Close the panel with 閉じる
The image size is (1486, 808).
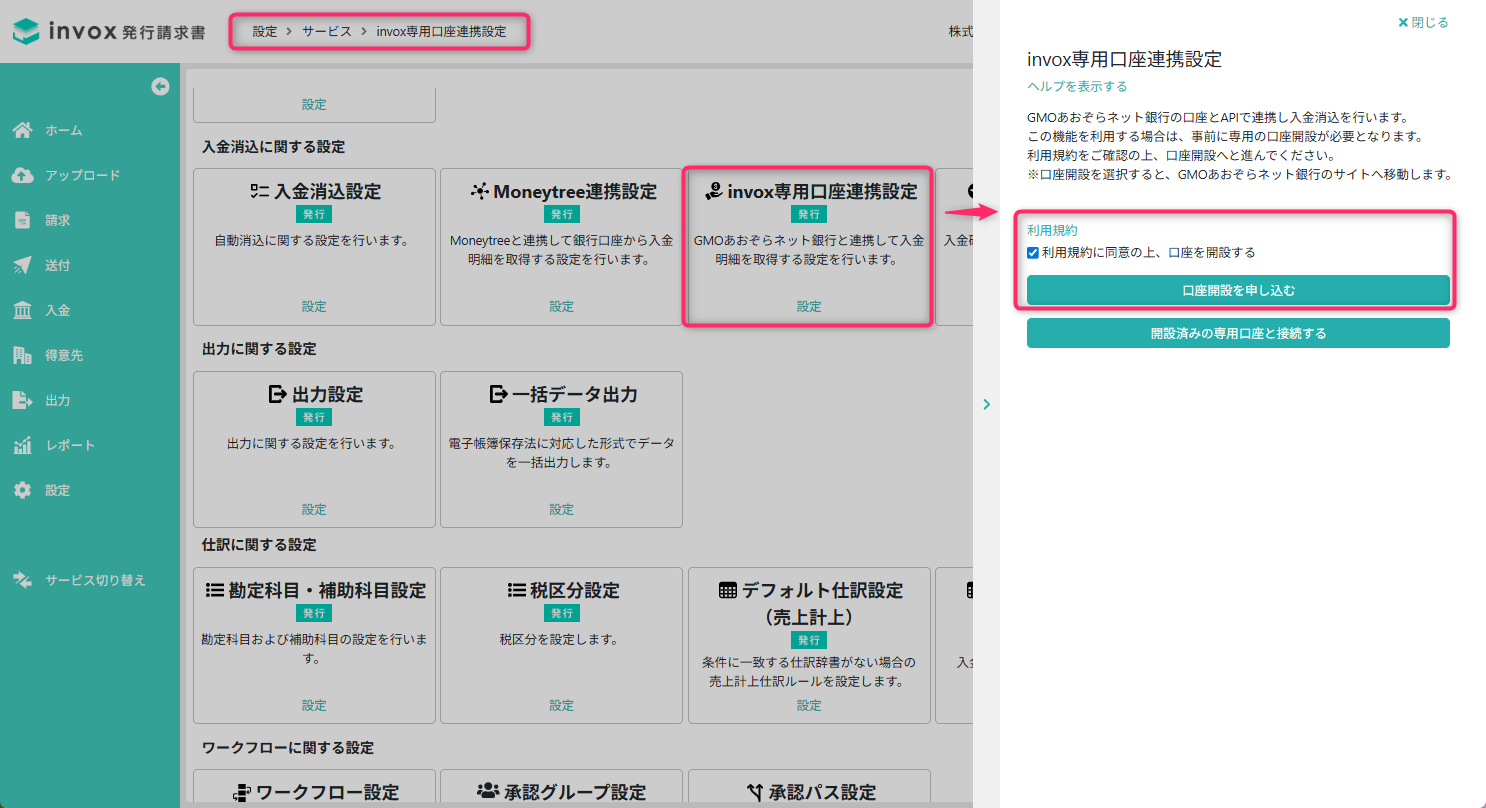tap(1423, 22)
